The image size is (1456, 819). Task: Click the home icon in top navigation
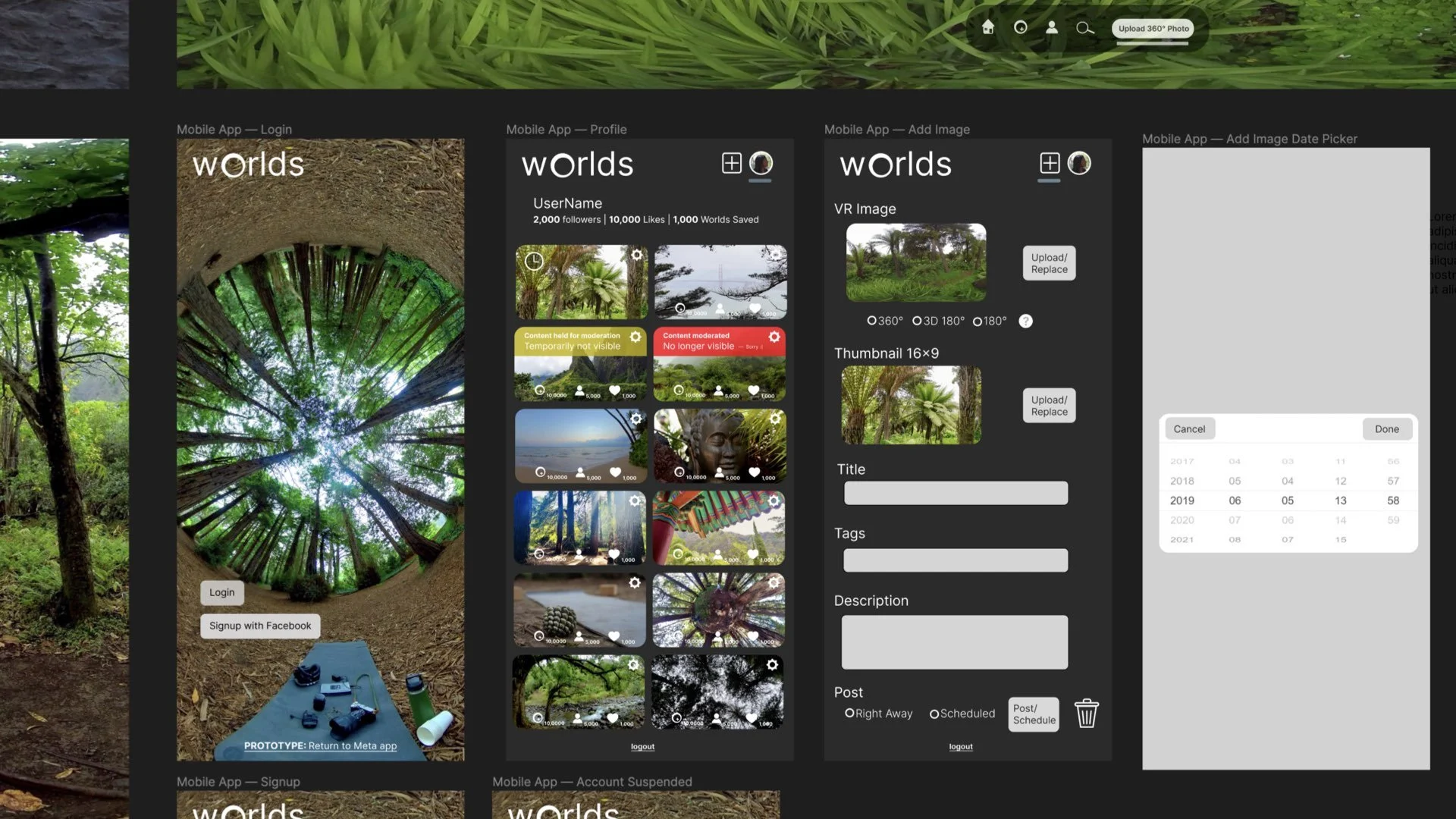coord(987,28)
